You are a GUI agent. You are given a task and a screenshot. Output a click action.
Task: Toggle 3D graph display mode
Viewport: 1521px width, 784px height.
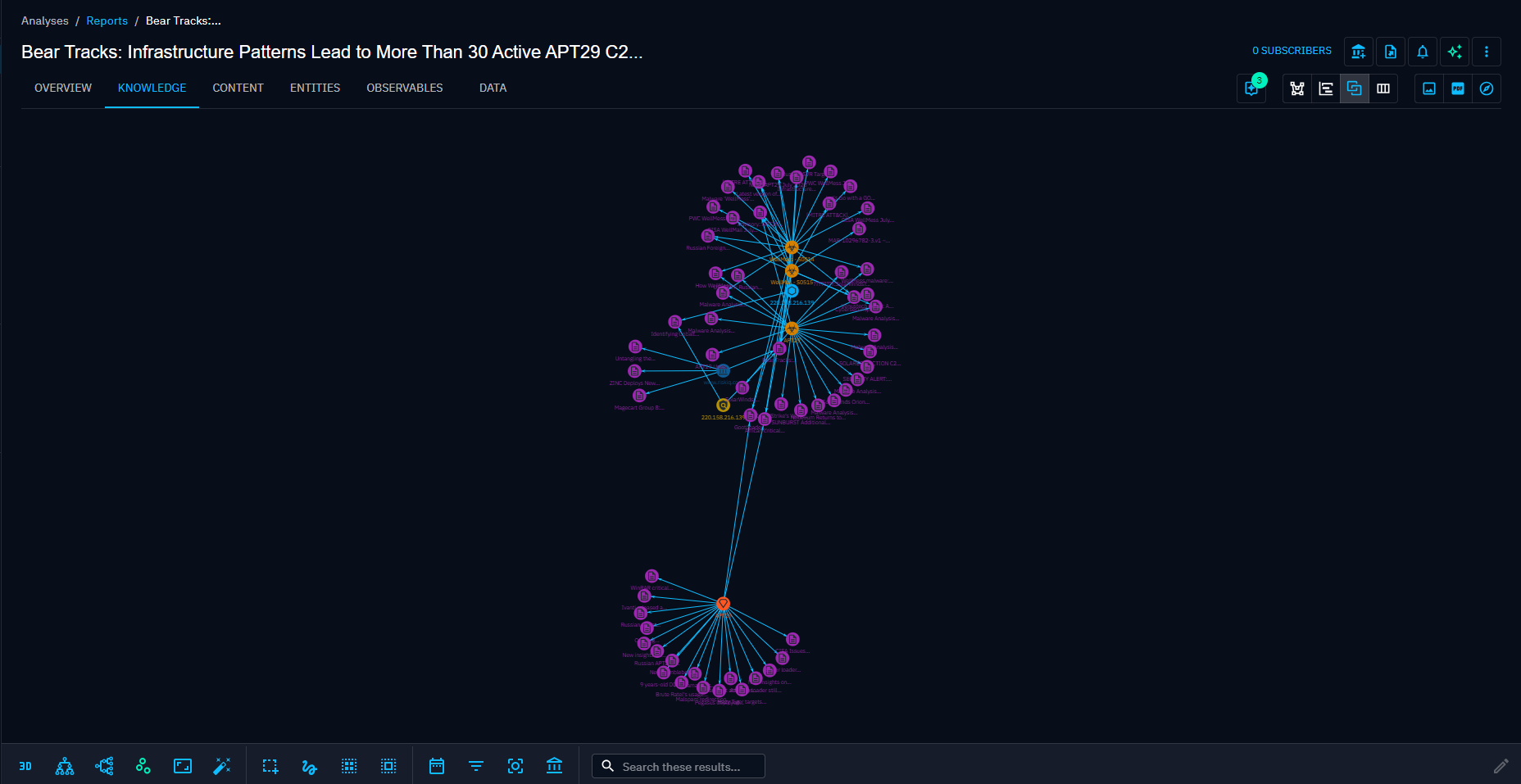tap(25, 766)
